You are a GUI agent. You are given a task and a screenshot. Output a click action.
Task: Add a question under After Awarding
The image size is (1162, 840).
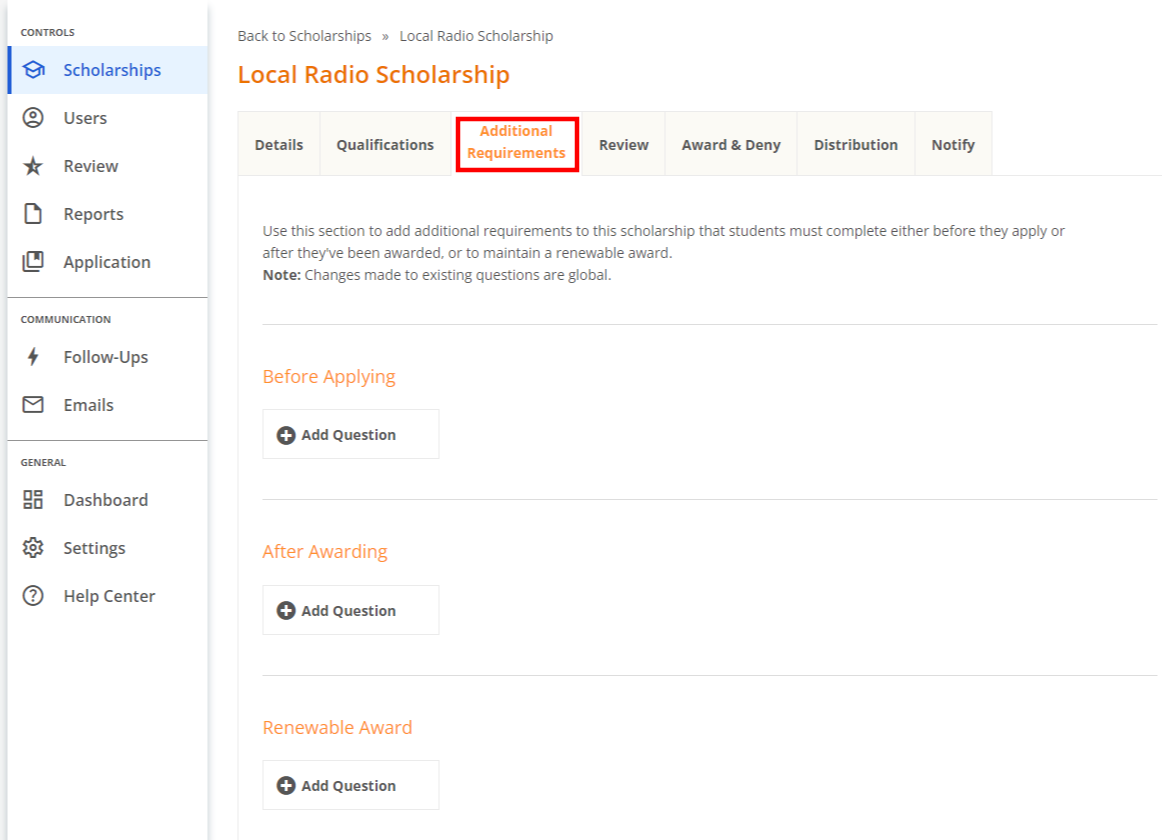pyautogui.click(x=350, y=609)
